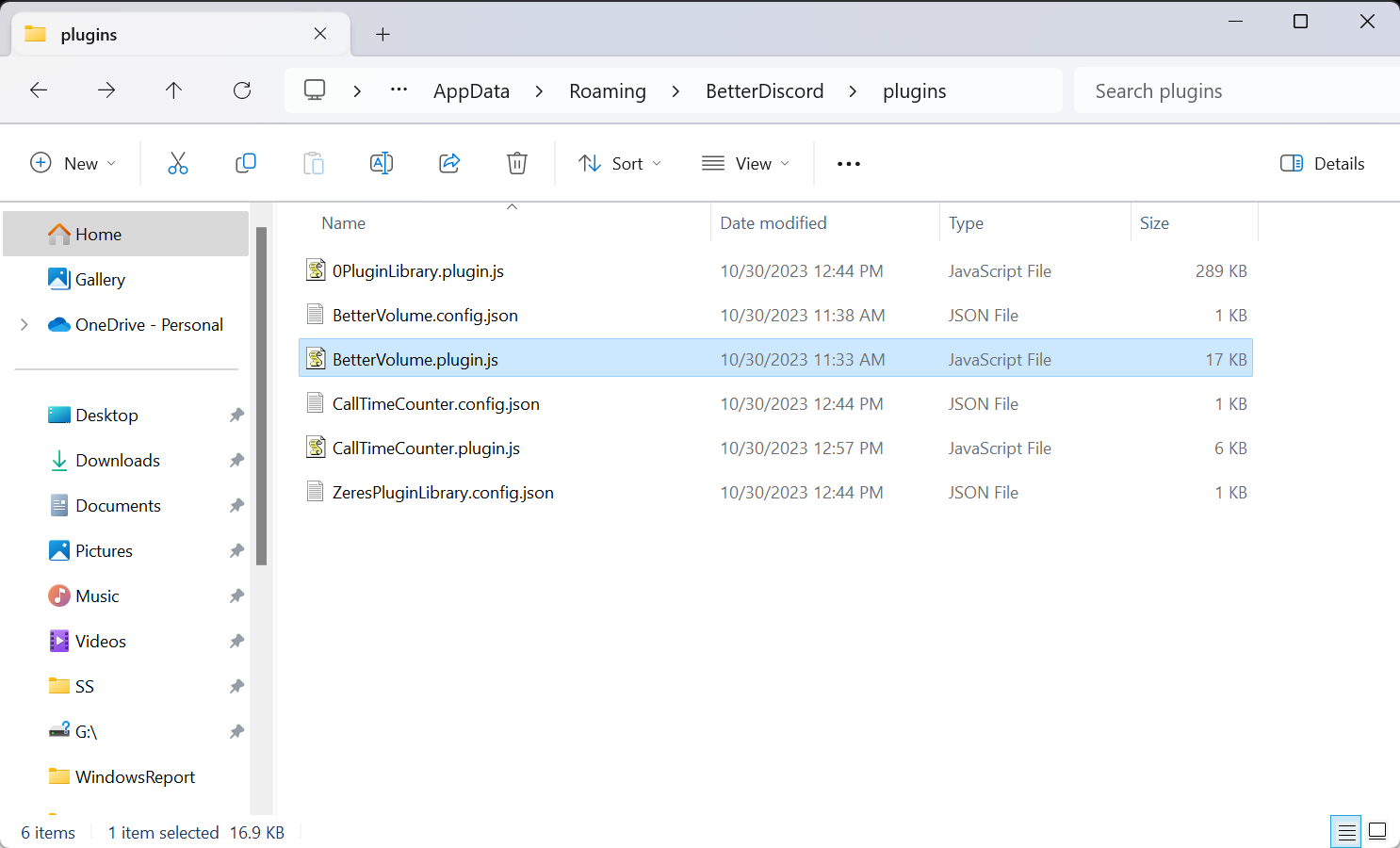
Task: Open the Sort dropdown menu
Action: [620, 163]
